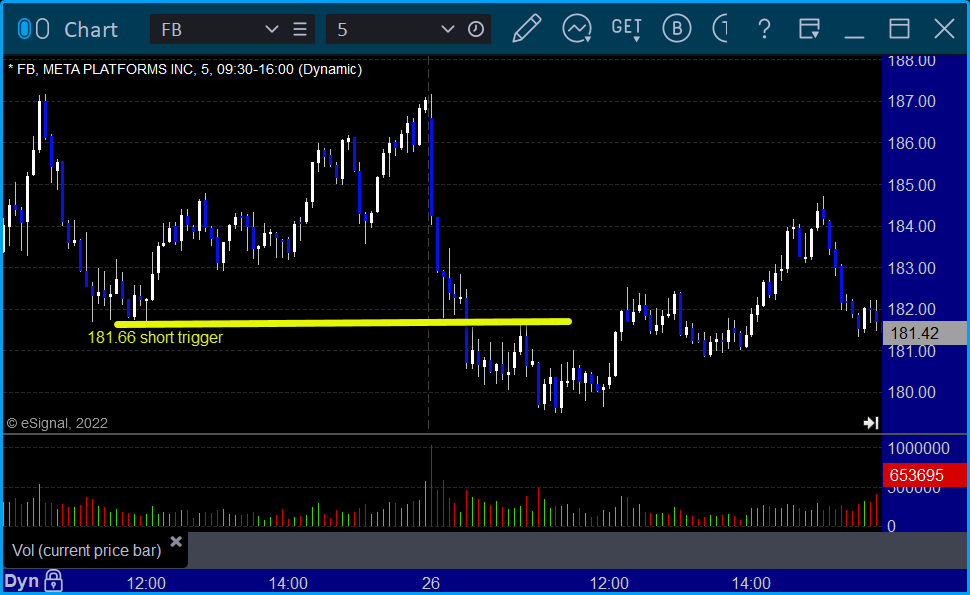Open the time template clock icon

click(476, 29)
